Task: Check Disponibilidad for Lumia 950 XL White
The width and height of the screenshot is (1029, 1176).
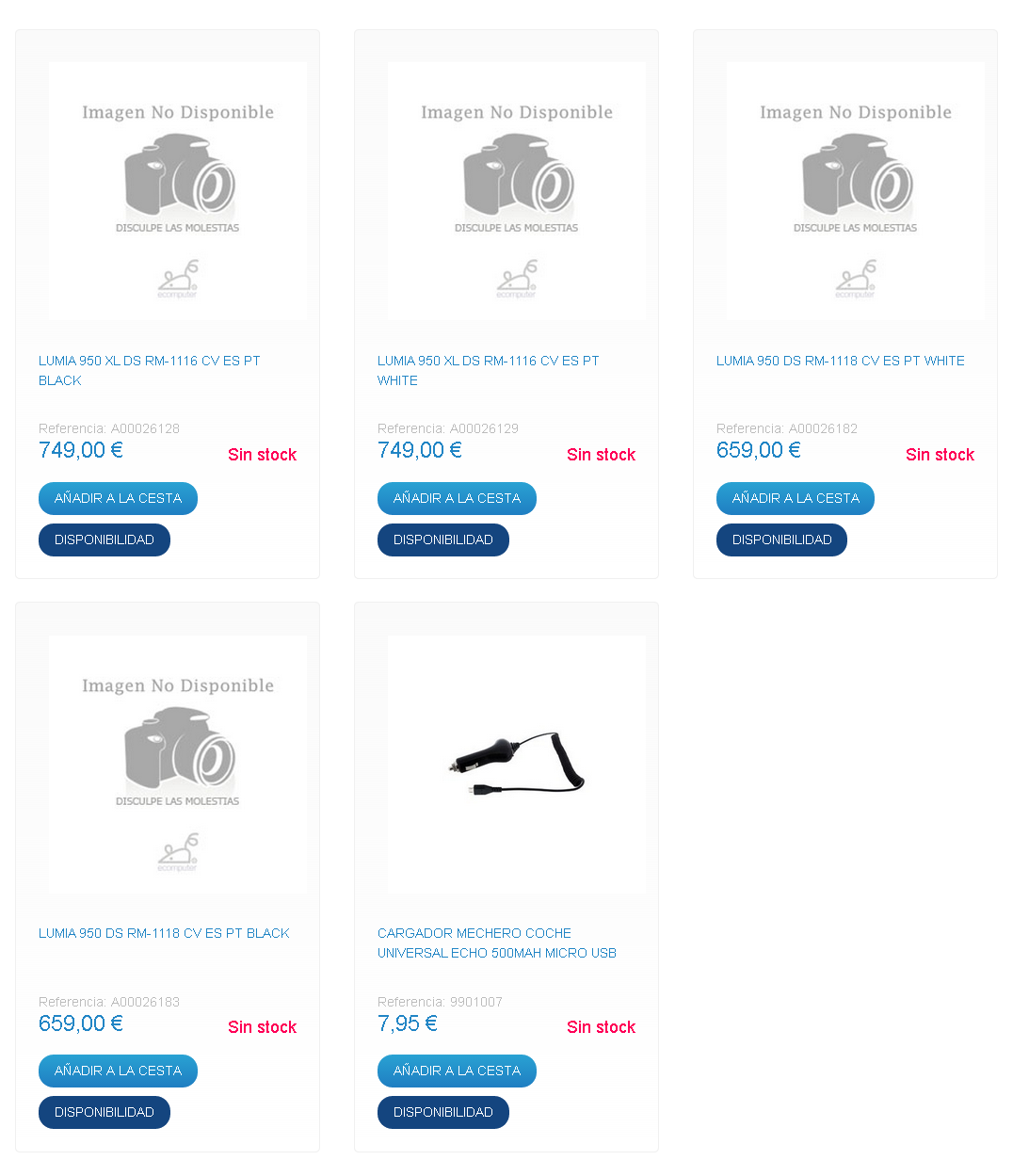Action: coord(443,540)
